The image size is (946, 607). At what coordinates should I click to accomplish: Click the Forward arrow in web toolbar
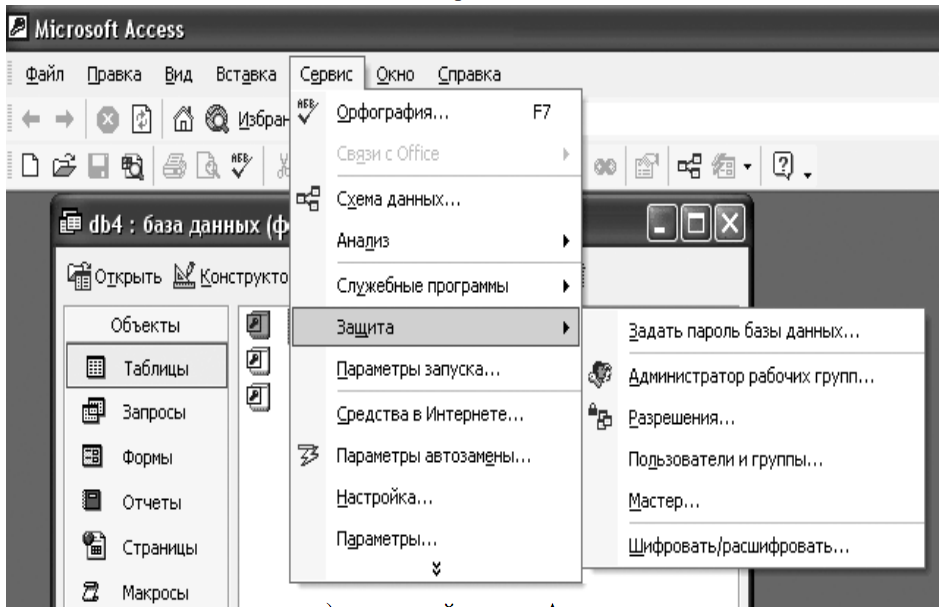point(65,119)
